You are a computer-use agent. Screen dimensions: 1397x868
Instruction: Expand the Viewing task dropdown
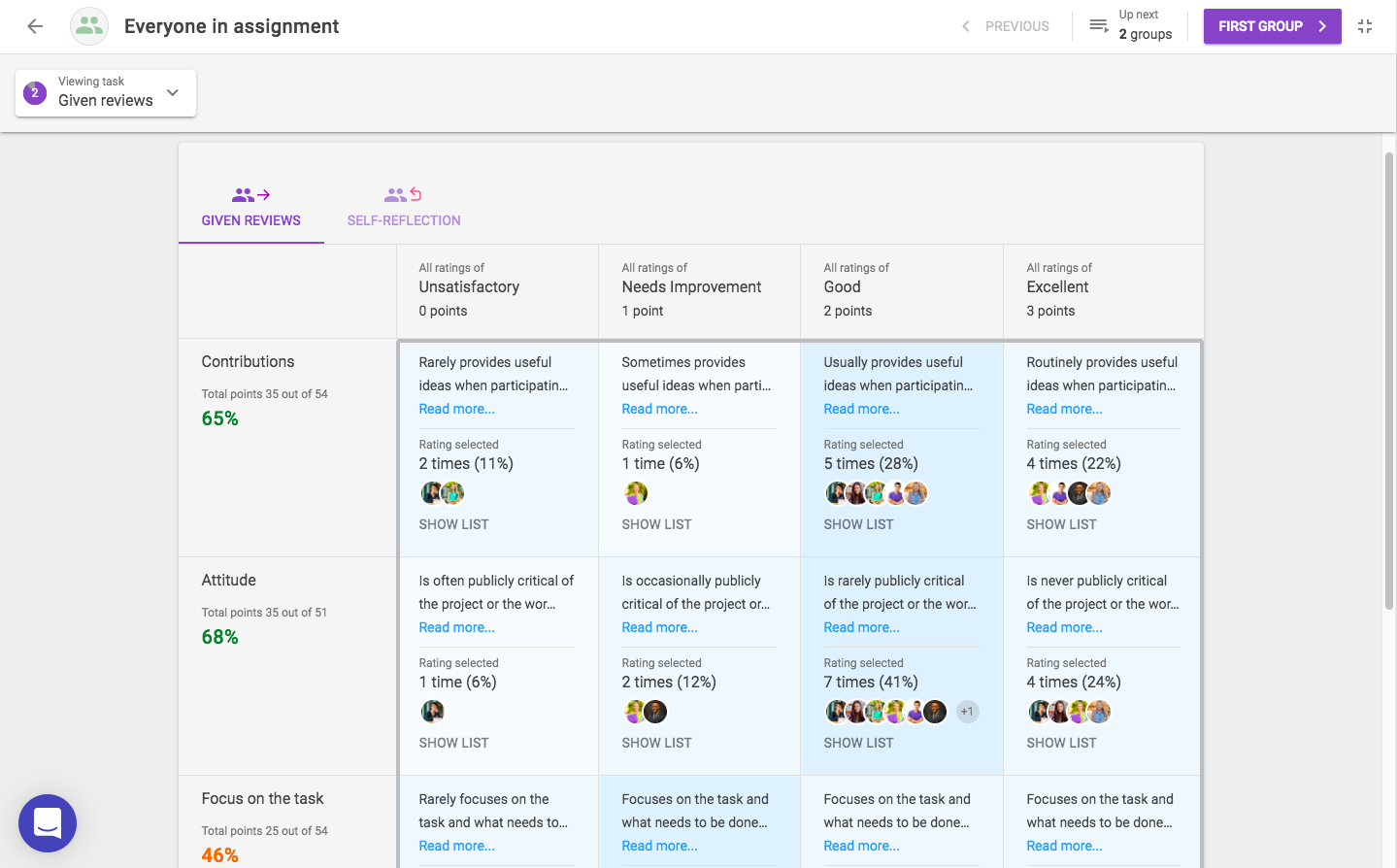click(172, 93)
